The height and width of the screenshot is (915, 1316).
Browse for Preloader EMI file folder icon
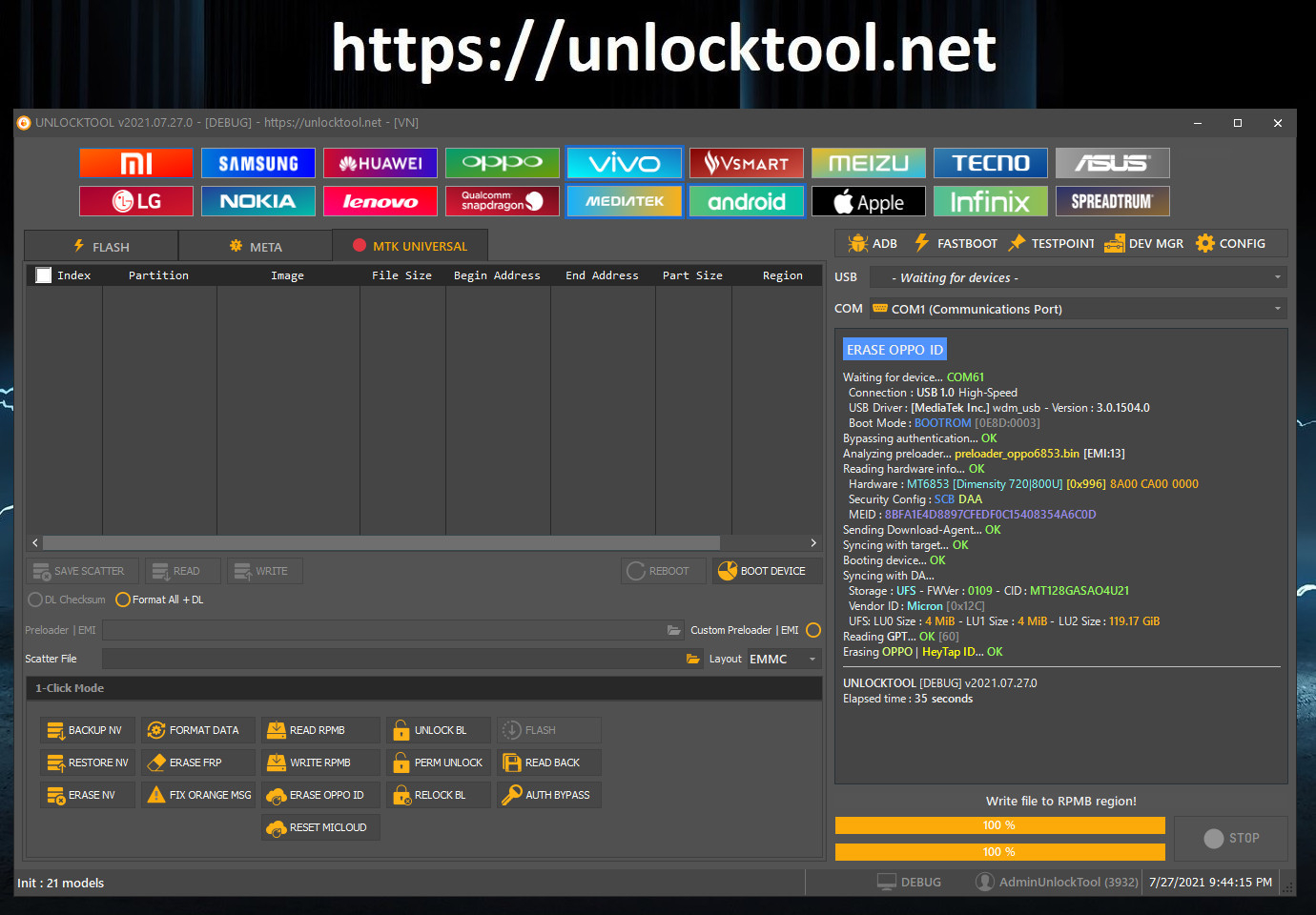click(674, 630)
